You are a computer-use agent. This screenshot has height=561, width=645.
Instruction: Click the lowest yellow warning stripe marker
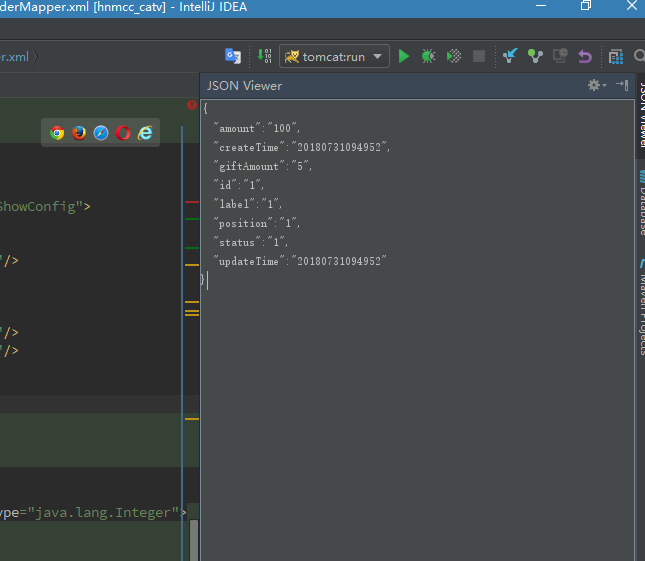(x=192, y=419)
